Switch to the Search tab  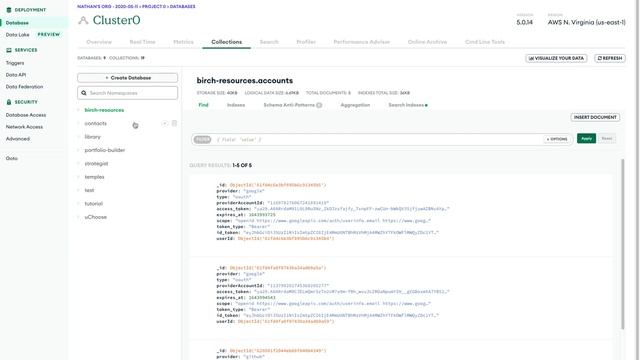point(269,42)
